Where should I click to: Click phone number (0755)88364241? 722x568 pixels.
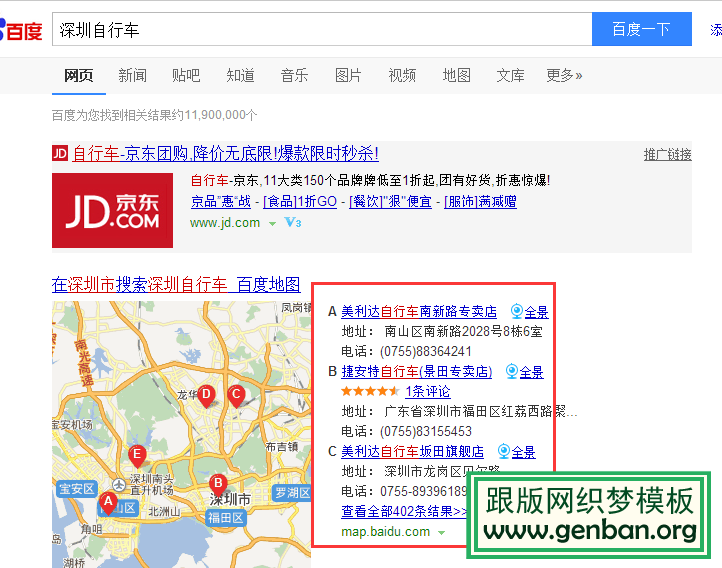[426, 352]
